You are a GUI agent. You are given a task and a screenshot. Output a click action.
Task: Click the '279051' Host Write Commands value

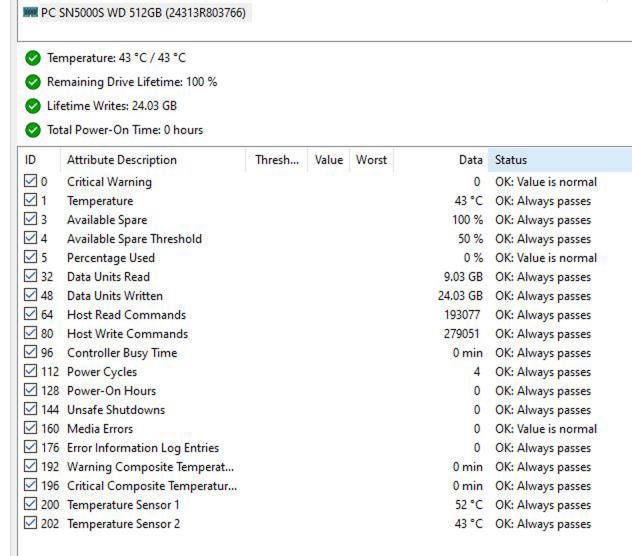coord(462,334)
